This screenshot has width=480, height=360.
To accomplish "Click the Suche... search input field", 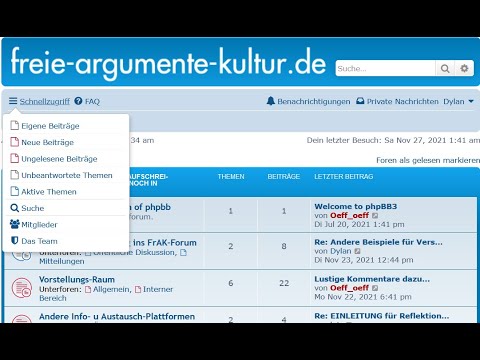I will 385,69.
